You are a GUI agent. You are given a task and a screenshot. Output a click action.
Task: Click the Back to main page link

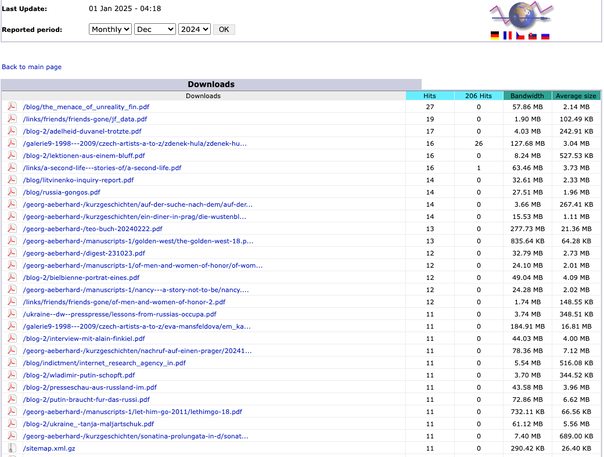click(32, 67)
